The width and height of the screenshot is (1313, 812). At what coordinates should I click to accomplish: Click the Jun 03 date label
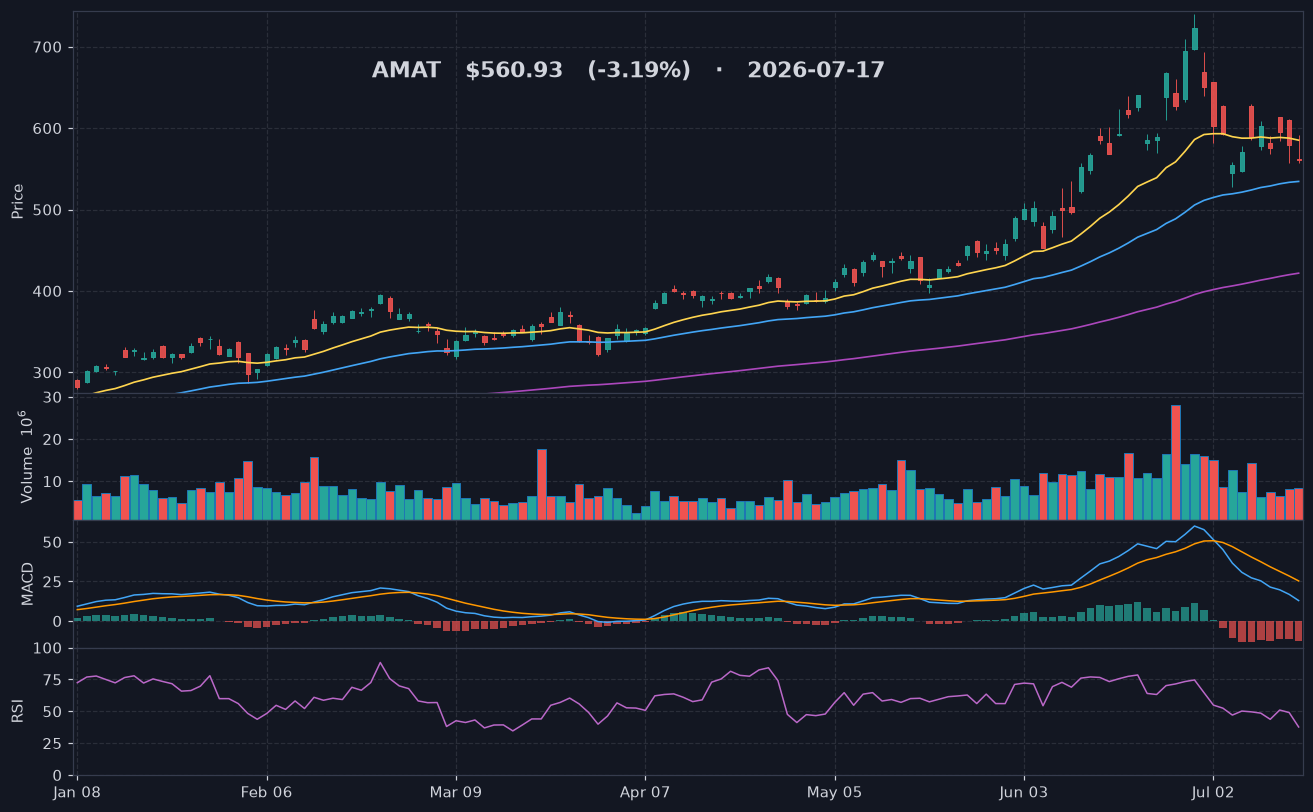1024,792
